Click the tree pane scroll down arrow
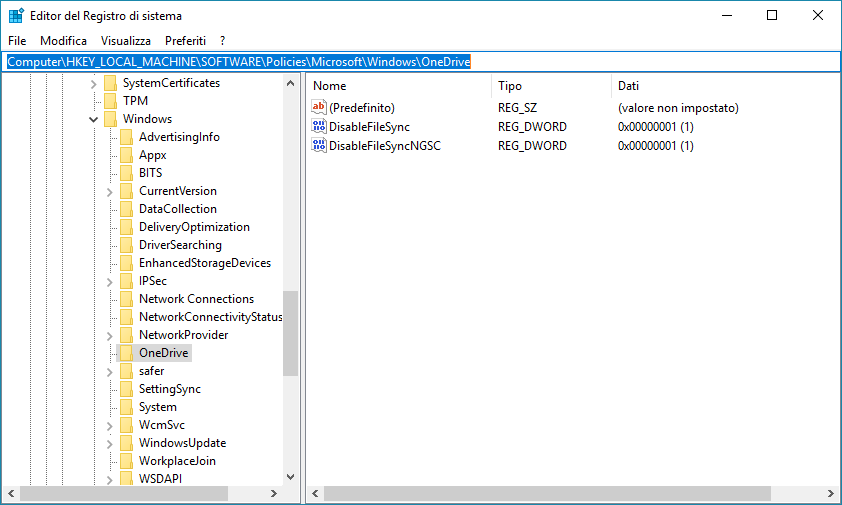 (x=291, y=477)
